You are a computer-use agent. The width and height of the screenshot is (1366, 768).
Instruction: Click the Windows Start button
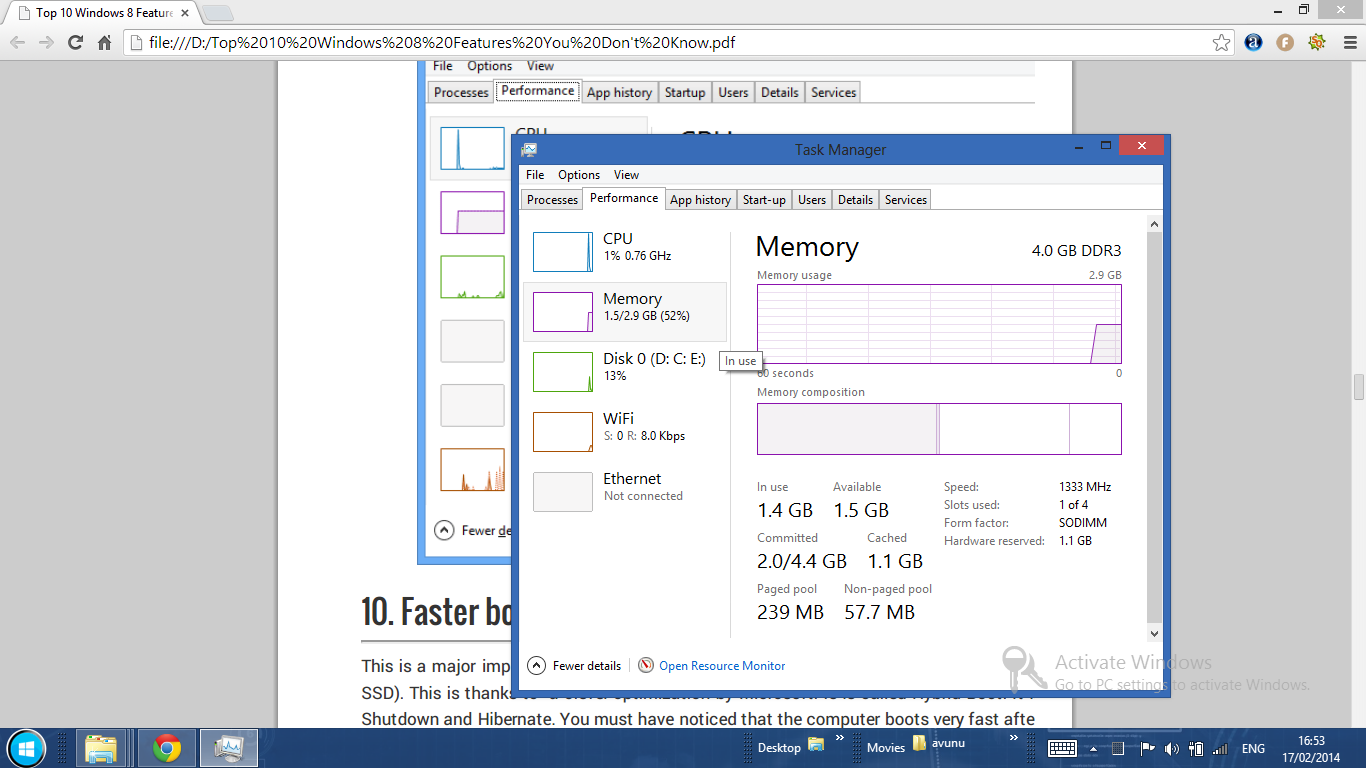coord(25,748)
